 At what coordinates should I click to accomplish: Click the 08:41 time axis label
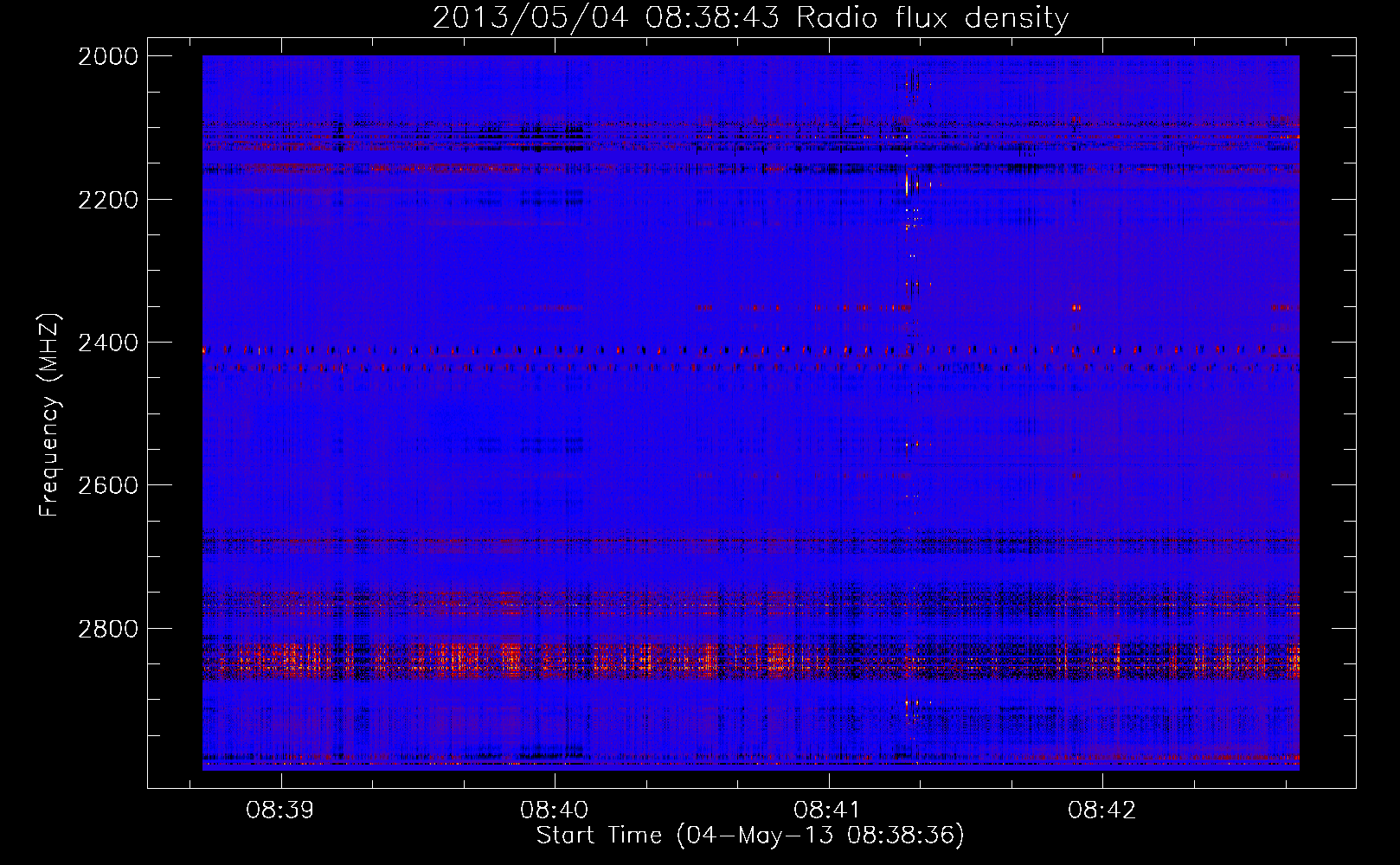(827, 811)
